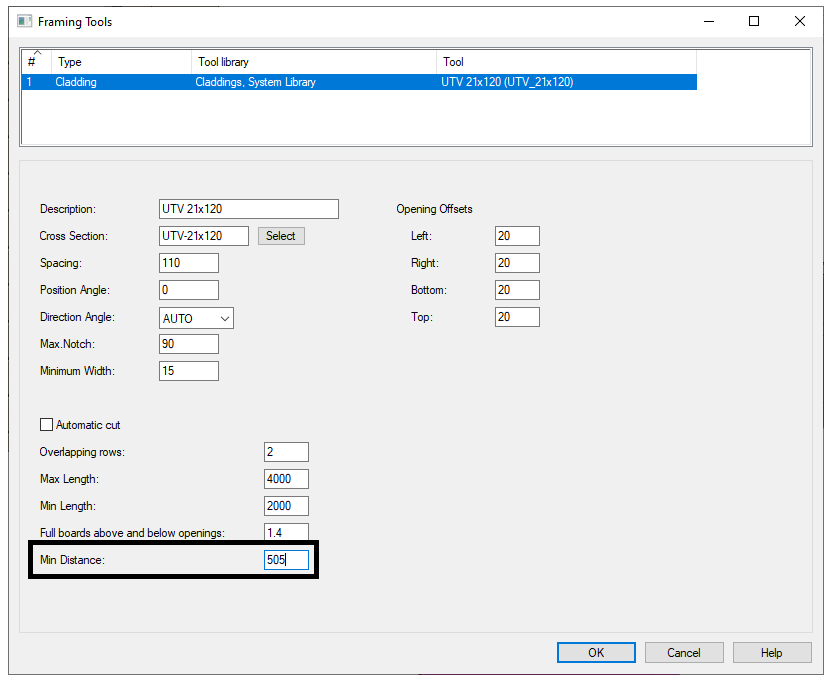
Task: Click the Position Angle field
Action: click(x=188, y=290)
